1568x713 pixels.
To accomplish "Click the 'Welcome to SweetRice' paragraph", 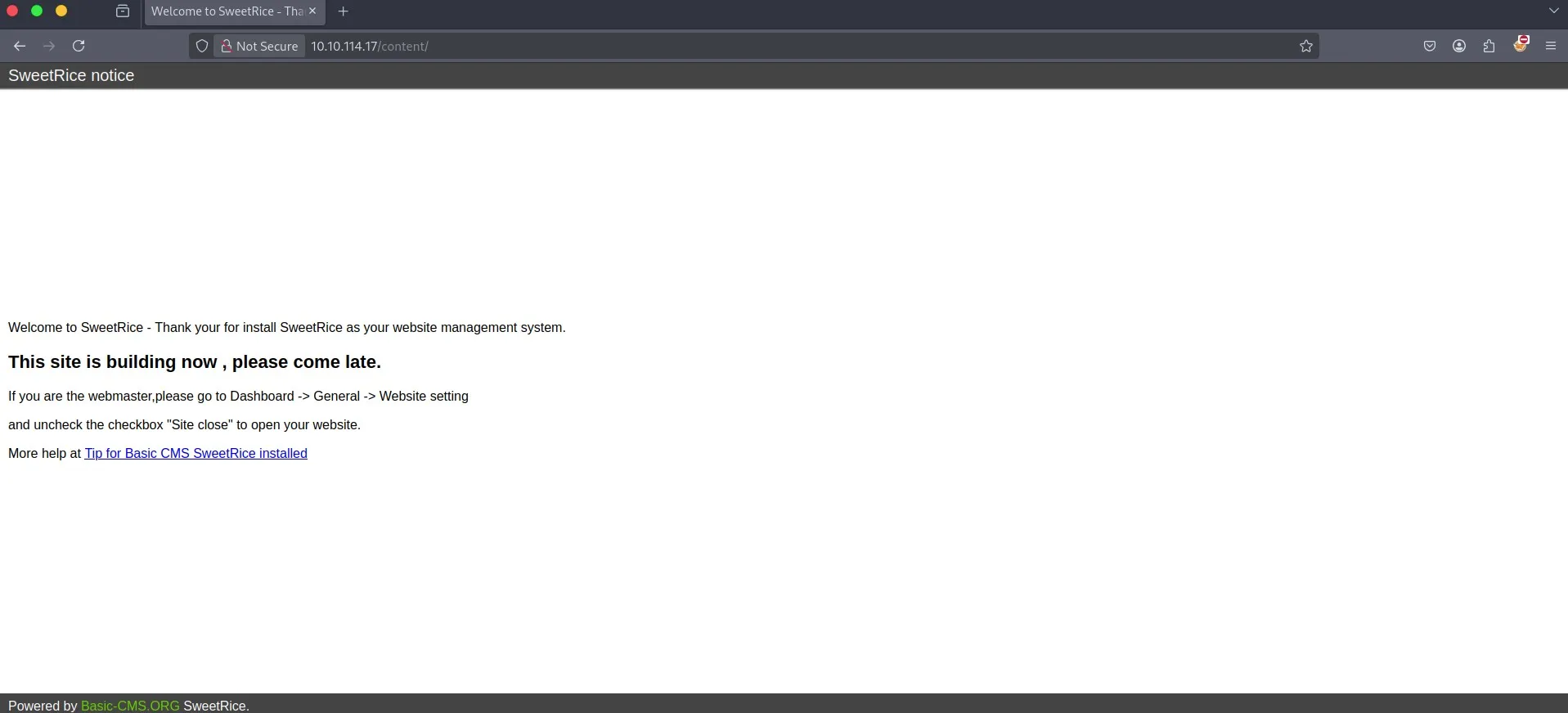I will pyautogui.click(x=287, y=327).
